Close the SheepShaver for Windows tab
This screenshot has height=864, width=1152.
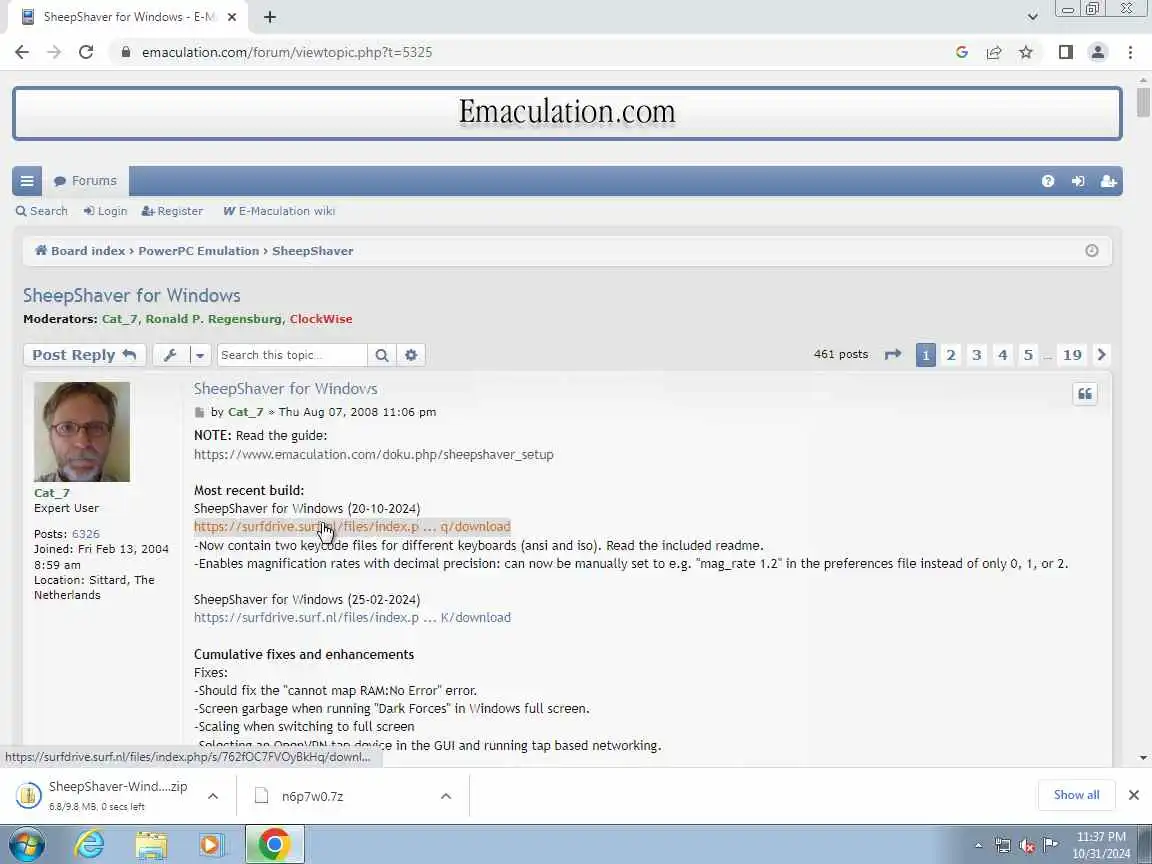(x=231, y=17)
